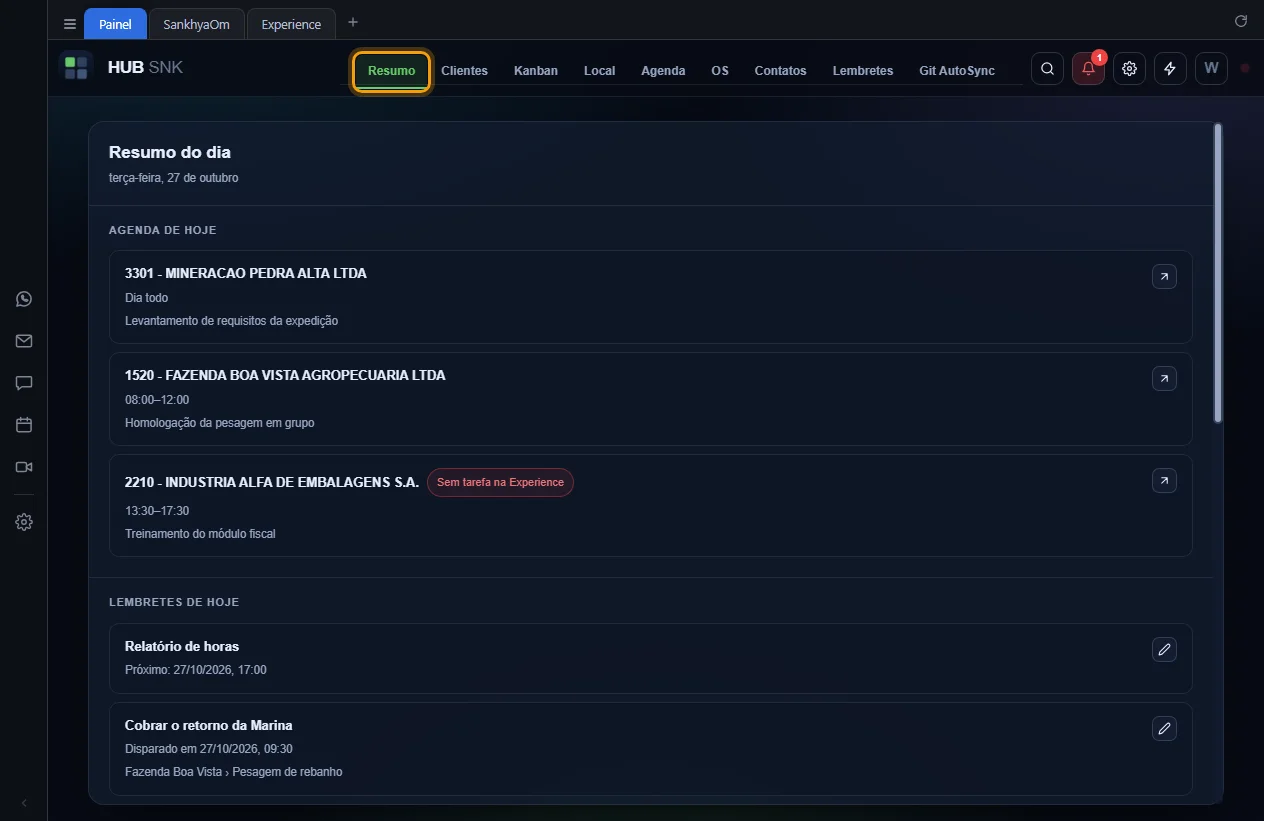Click the Fazenda Boa Vista › Pesagem de rebanho text
Screen dimensions: 1264x821
[x=234, y=772]
